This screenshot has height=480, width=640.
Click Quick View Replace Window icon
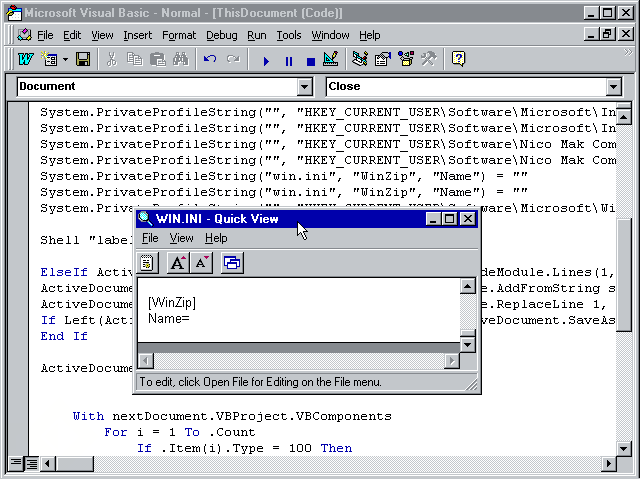[232, 263]
